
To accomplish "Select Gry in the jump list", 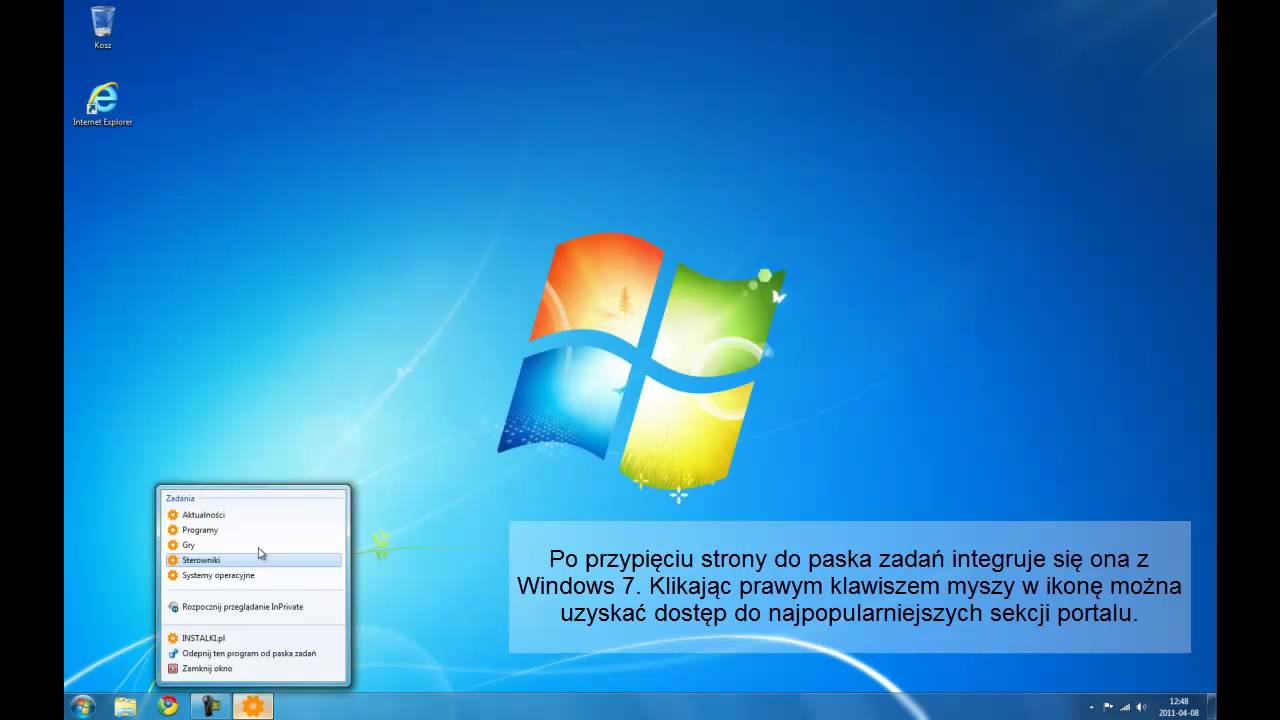I will [x=254, y=545].
